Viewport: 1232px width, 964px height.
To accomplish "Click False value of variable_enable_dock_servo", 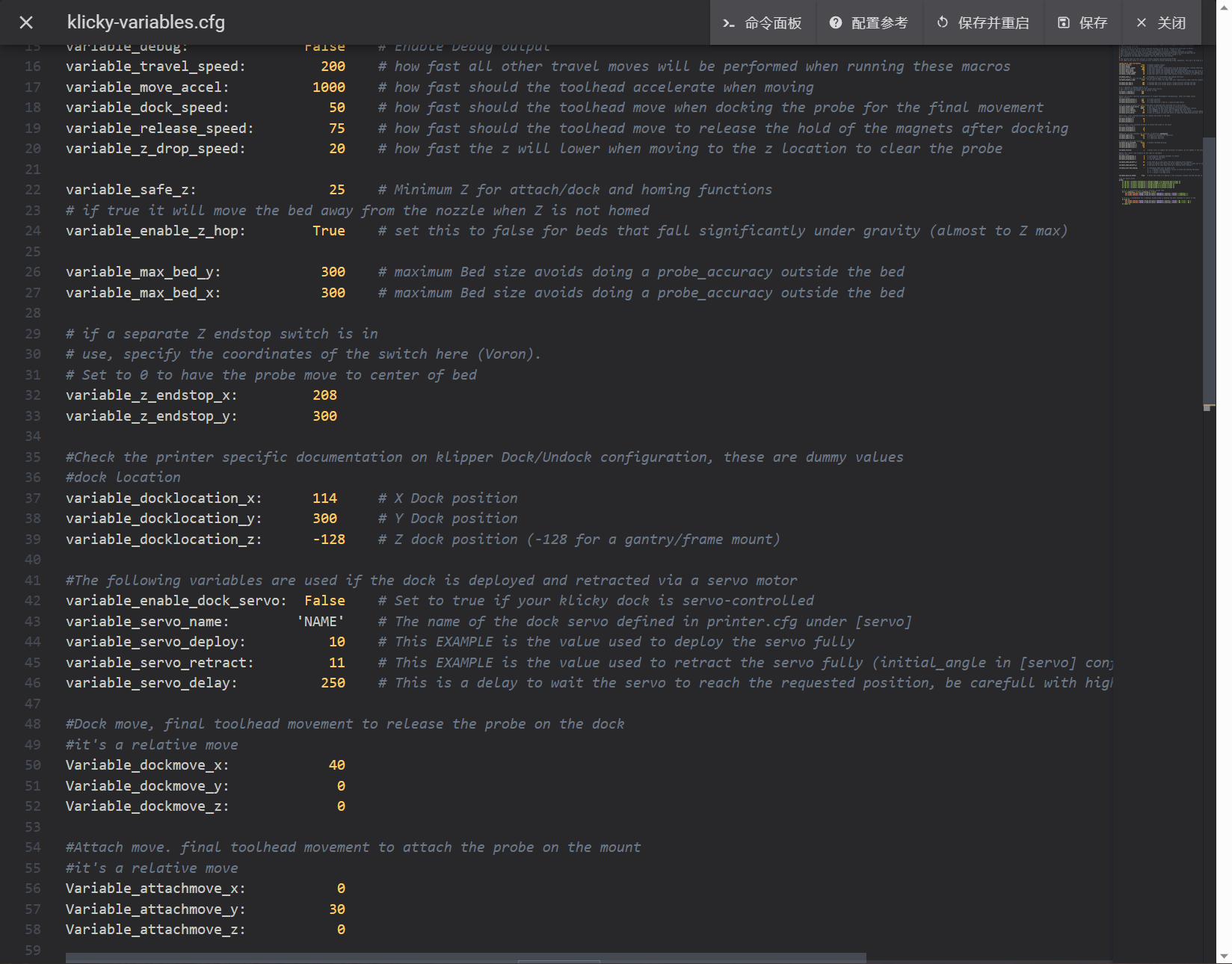I will click(x=325, y=601).
